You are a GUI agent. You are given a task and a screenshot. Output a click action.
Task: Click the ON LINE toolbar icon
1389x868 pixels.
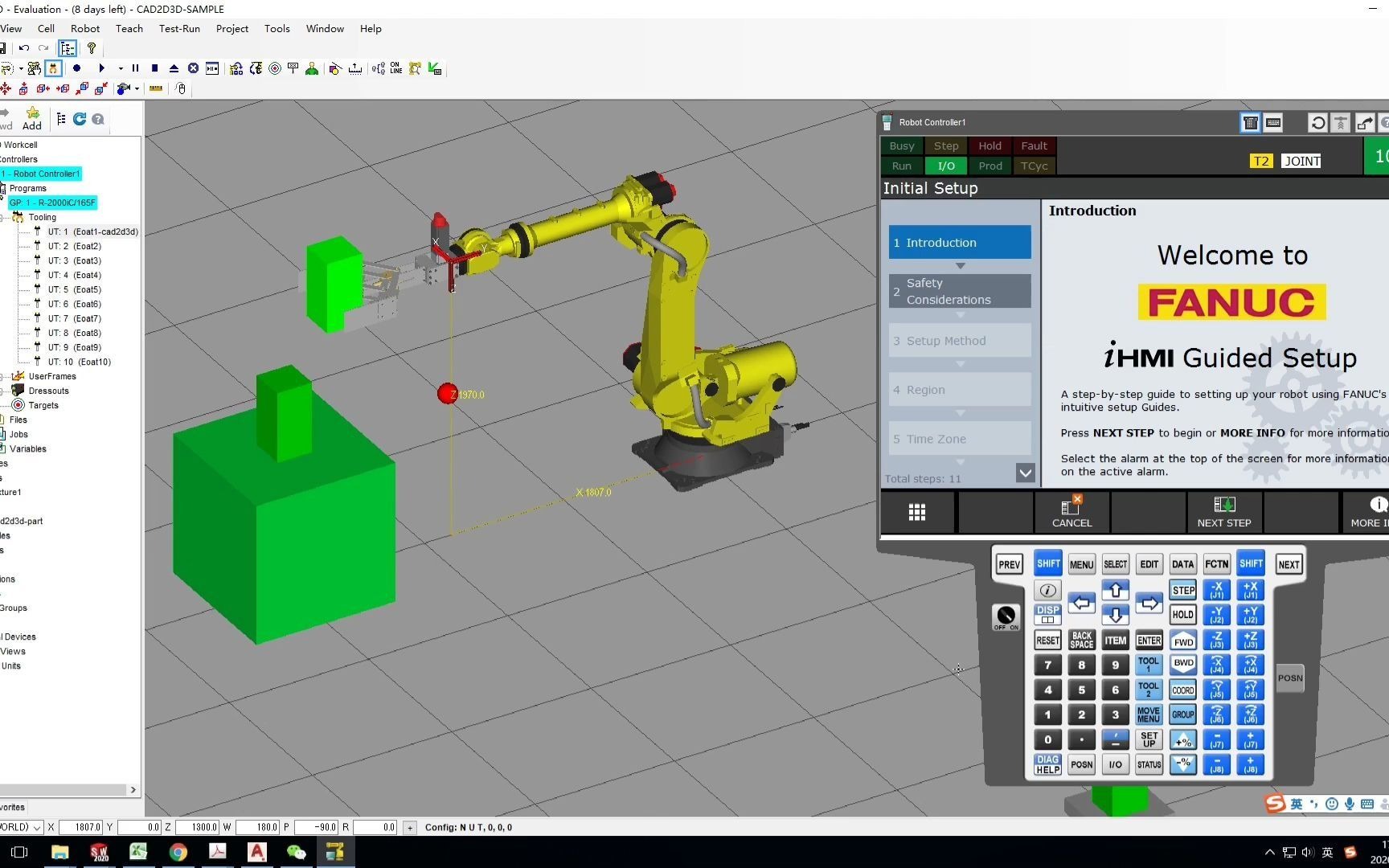(x=396, y=68)
